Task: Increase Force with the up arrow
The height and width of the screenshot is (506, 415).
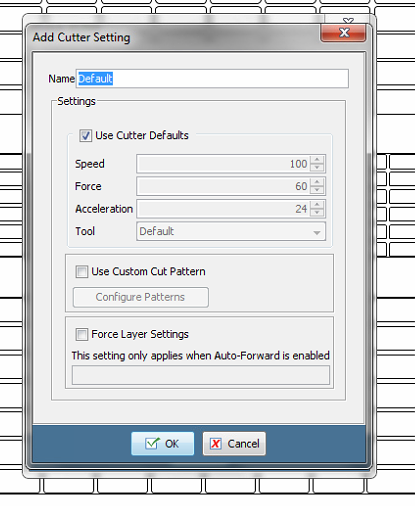Action: tap(317, 182)
